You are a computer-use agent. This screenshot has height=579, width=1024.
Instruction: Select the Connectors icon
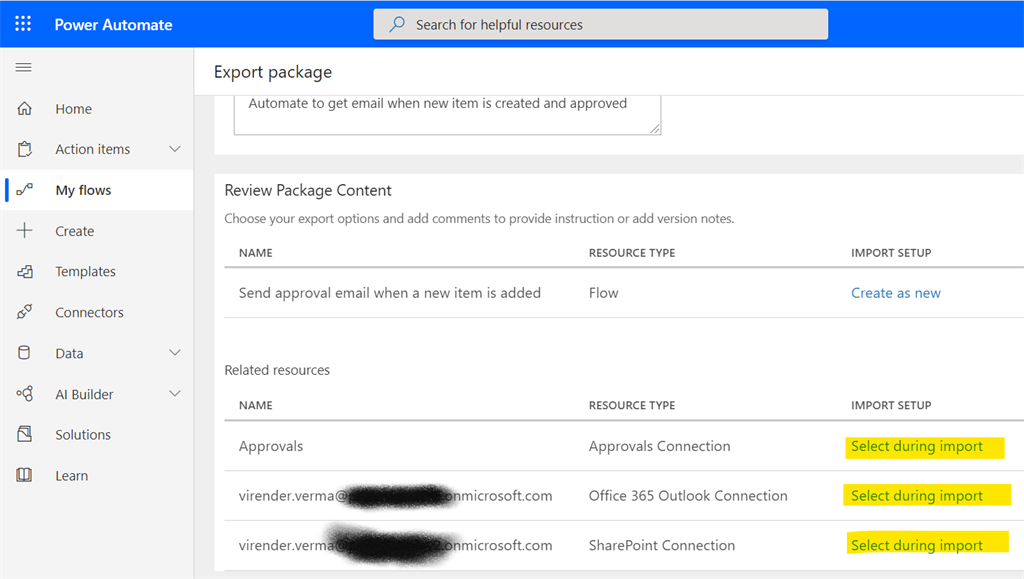[x=24, y=311]
